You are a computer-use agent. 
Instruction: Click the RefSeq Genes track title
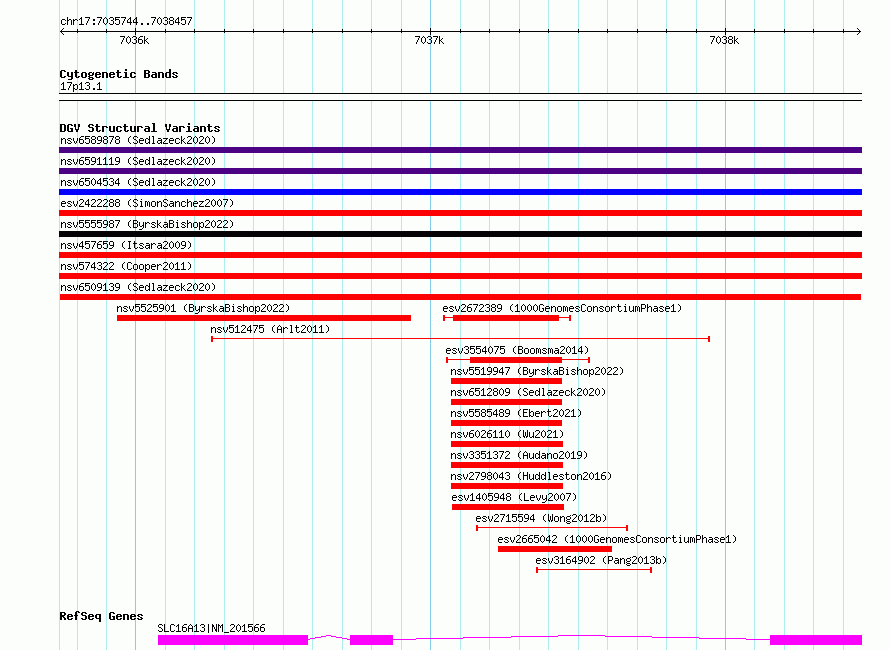[101, 616]
